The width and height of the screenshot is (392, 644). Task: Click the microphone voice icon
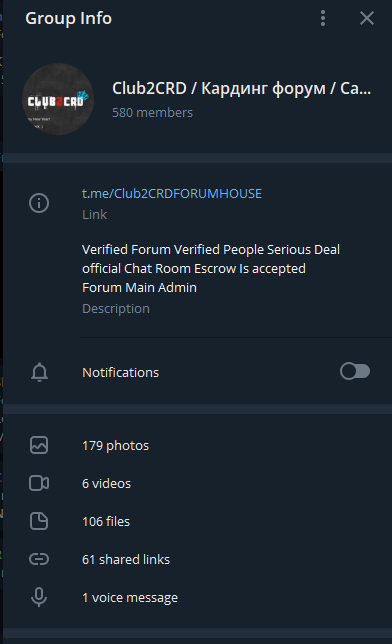(x=39, y=597)
